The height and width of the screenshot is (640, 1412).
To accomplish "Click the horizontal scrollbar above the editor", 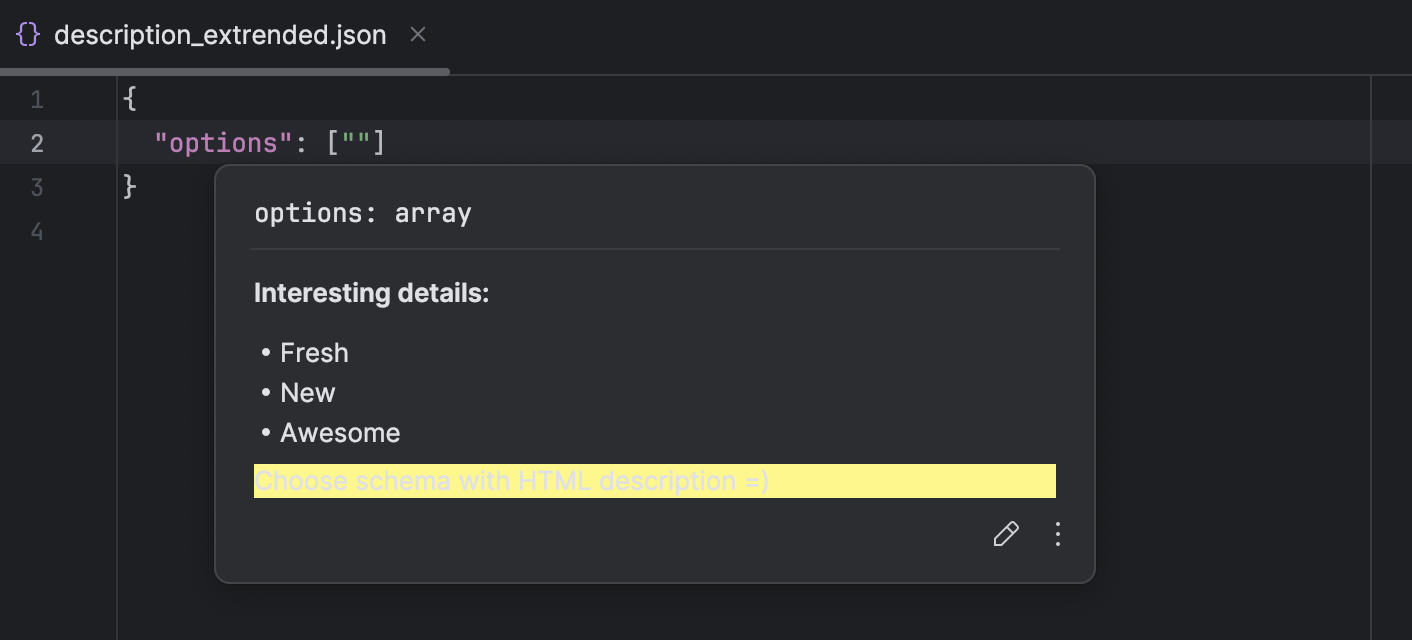I will (225, 71).
